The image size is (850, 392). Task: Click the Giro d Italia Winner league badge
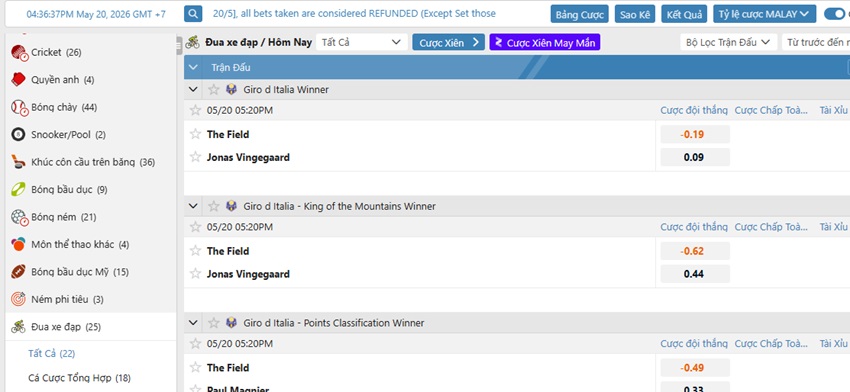pos(231,89)
